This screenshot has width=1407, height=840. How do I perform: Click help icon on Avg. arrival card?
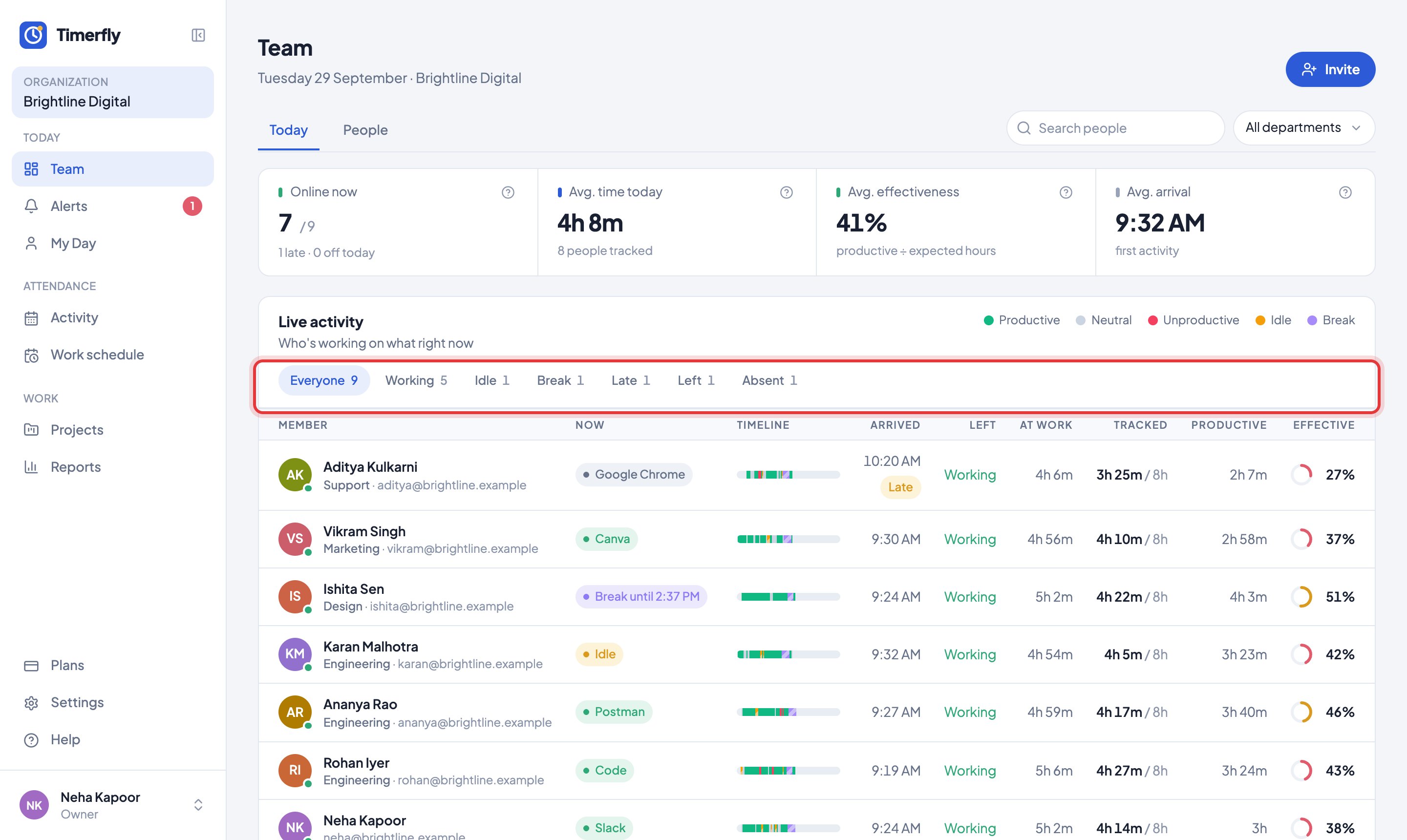click(1345, 192)
